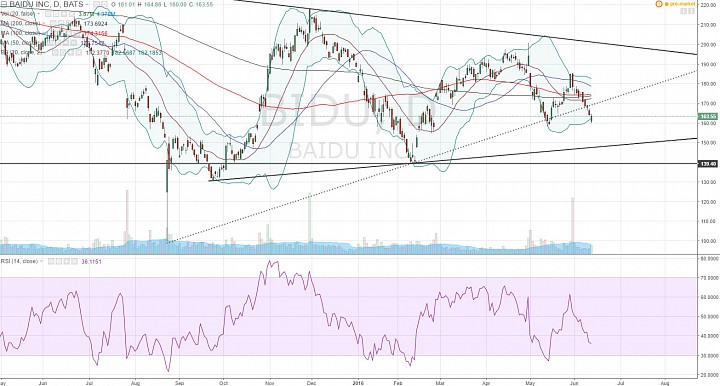720x386 pixels.
Task: Hide the RSI (14, close) indicator
Action: (x=51, y=261)
